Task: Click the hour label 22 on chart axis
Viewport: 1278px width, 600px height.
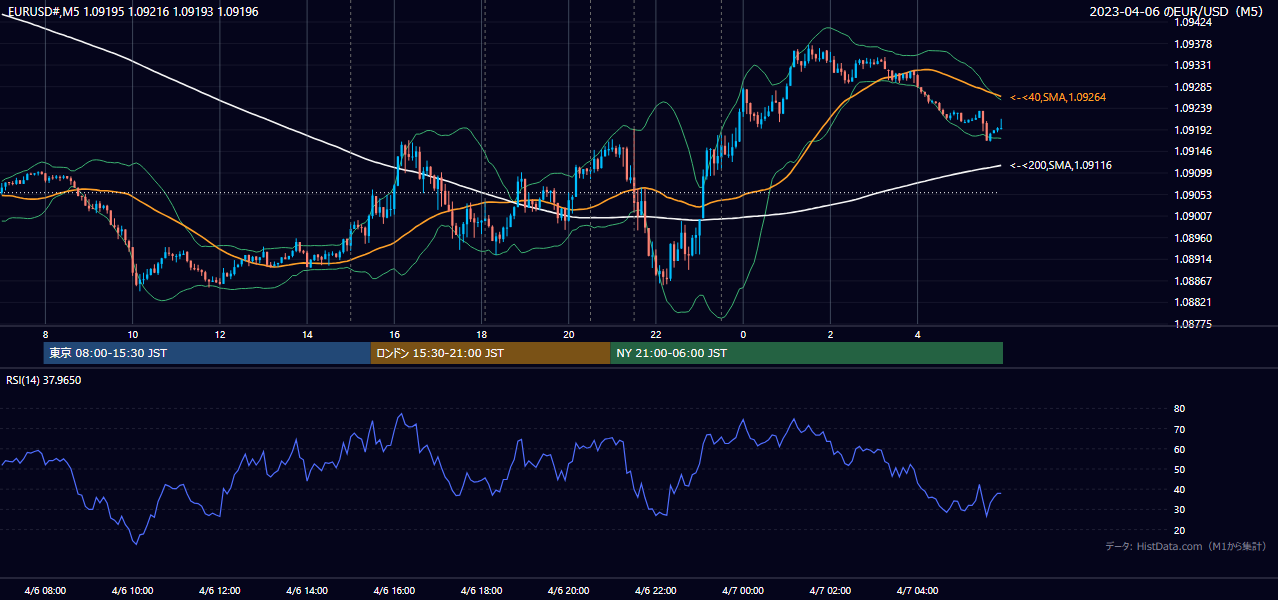Action: (656, 334)
